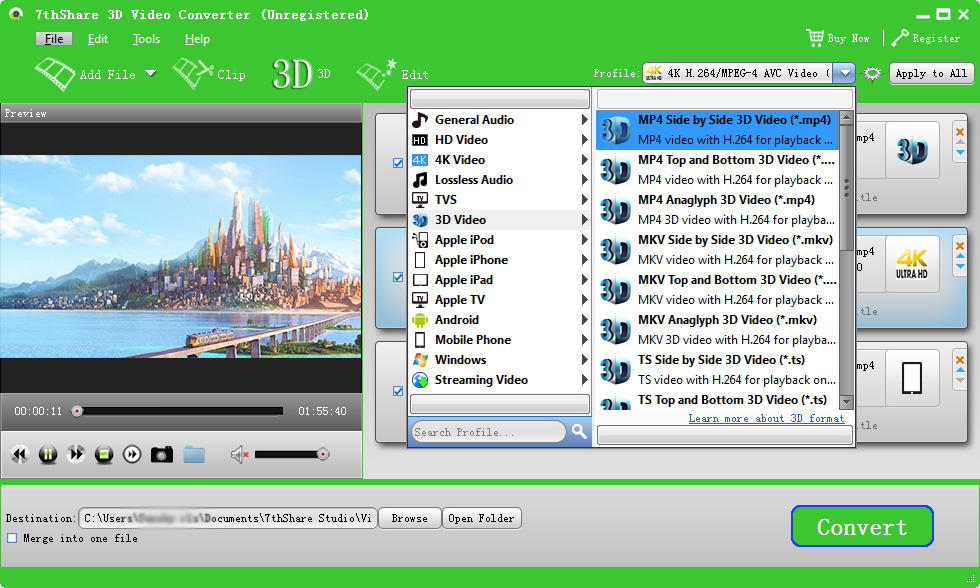980x588 pixels.
Task: Select MP4 Anaglyph 3D Video format
Action: click(x=718, y=209)
